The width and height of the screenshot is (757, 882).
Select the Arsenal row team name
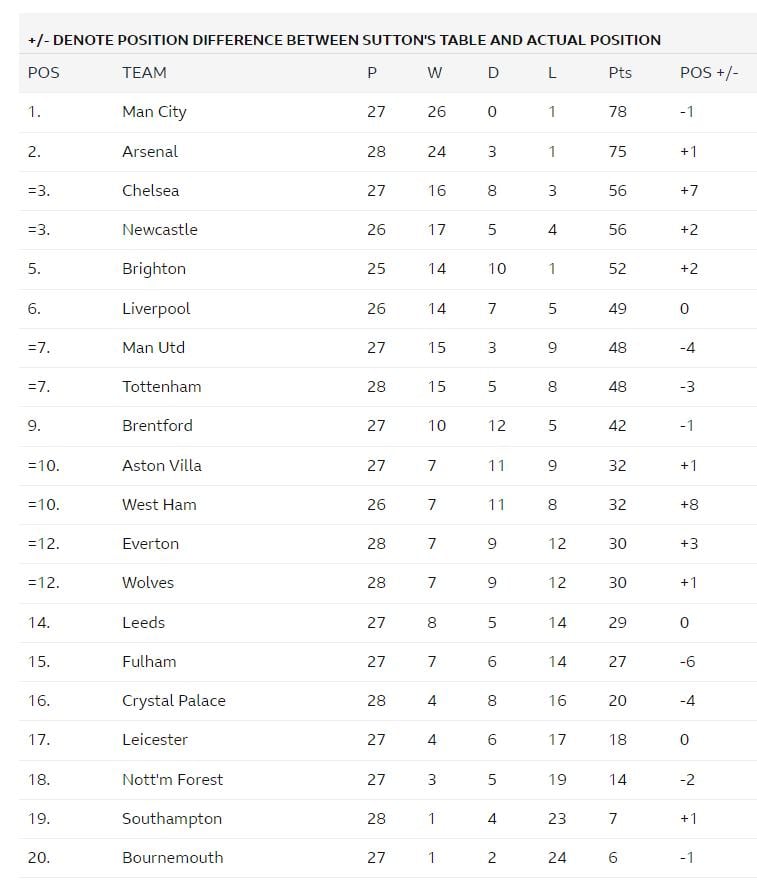(x=150, y=151)
